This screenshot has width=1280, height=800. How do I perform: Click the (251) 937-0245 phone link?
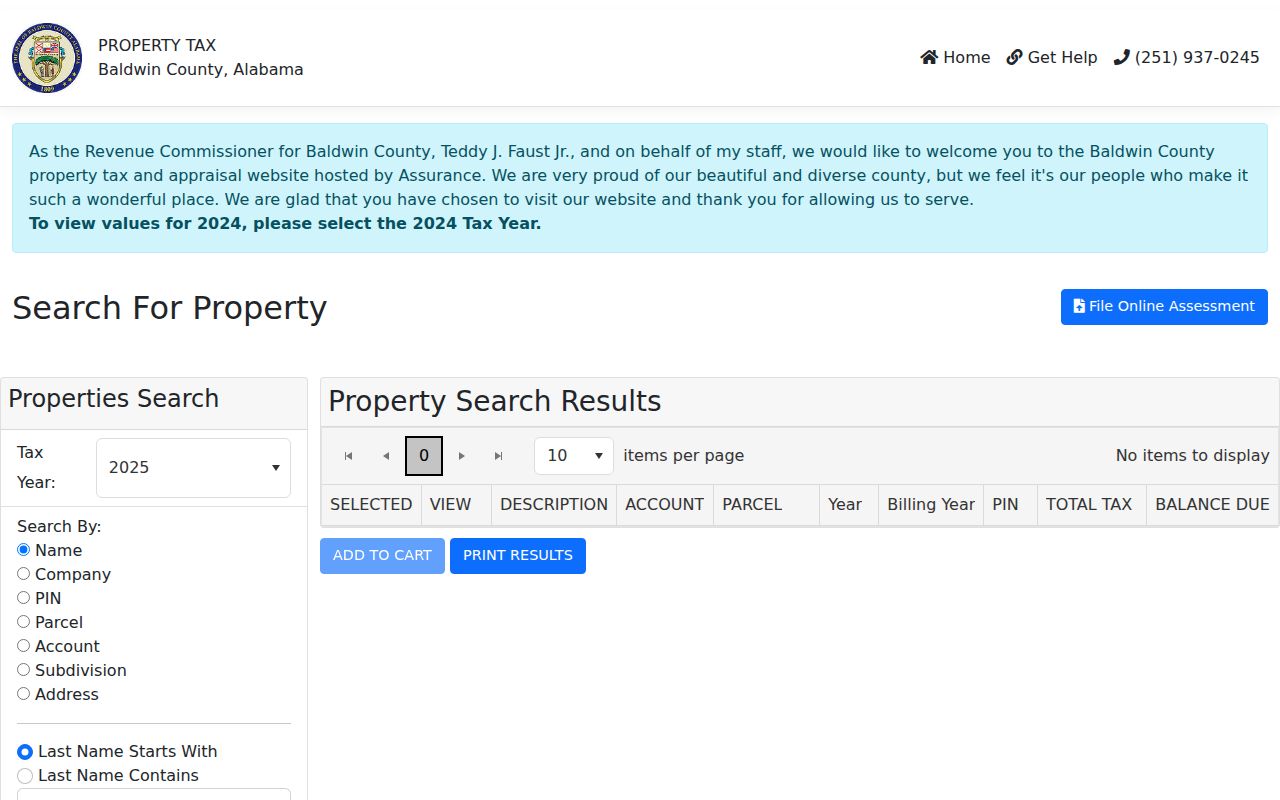coord(1187,58)
